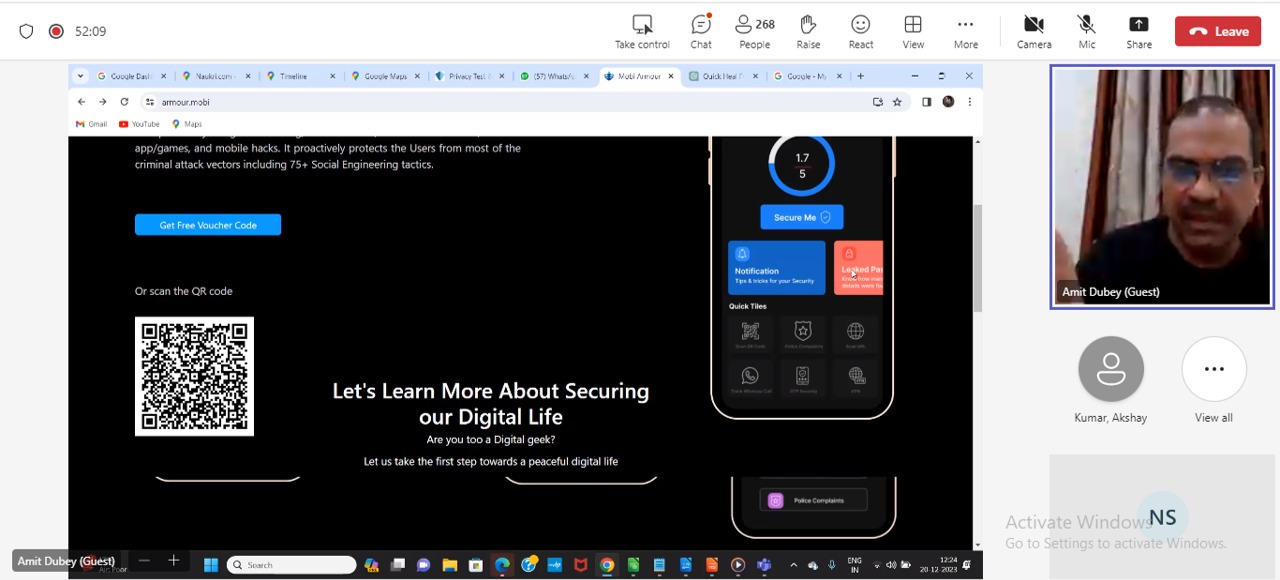Reload the armour.mobi page
This screenshot has width=1280, height=580.
124,102
